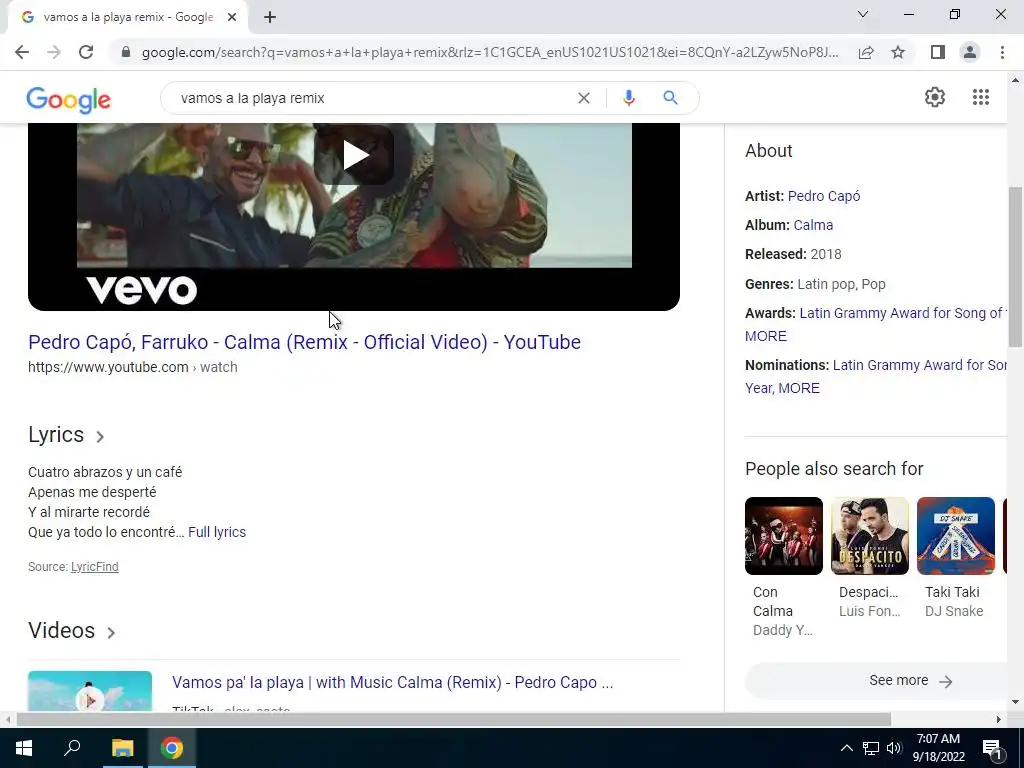Open Windows Start menu
The height and width of the screenshot is (768, 1024).
(24, 748)
